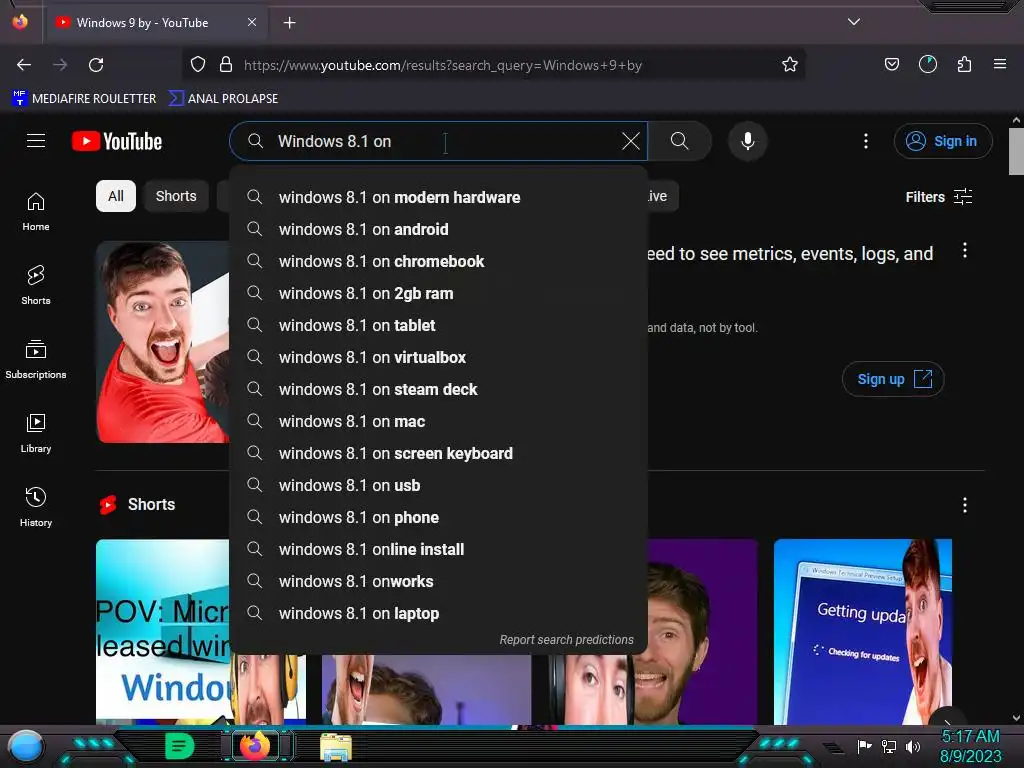The height and width of the screenshot is (768, 1024).
Task: Open the extensions puzzle icon
Action: coord(964,64)
